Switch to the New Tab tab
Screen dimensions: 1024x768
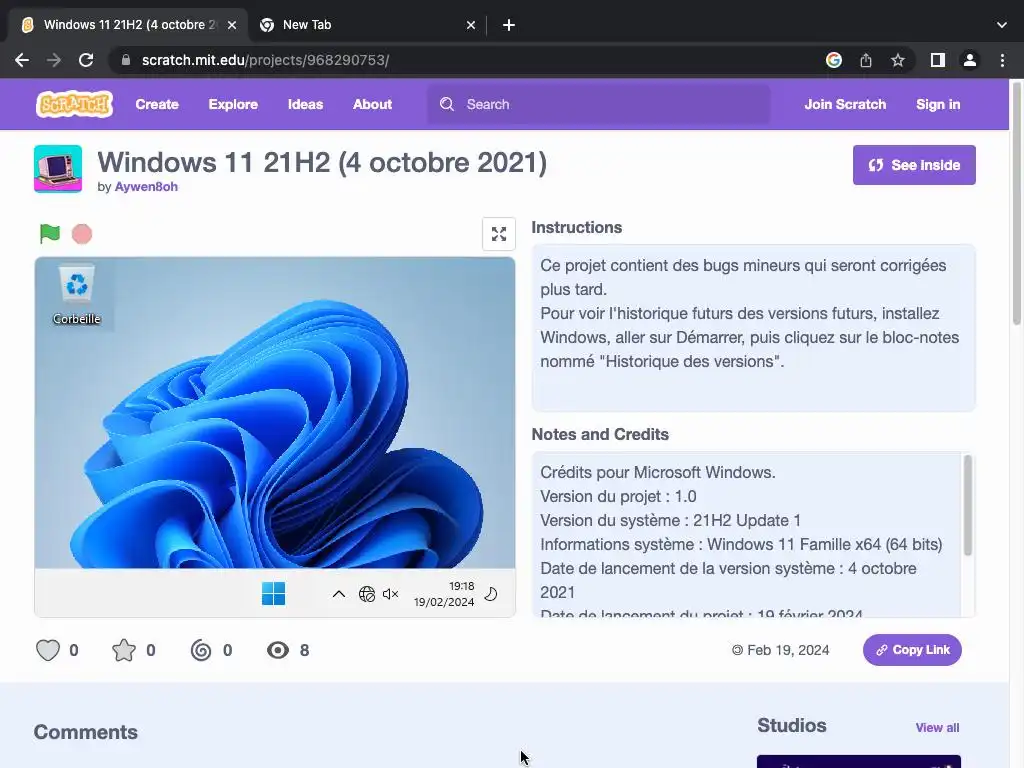click(365, 25)
